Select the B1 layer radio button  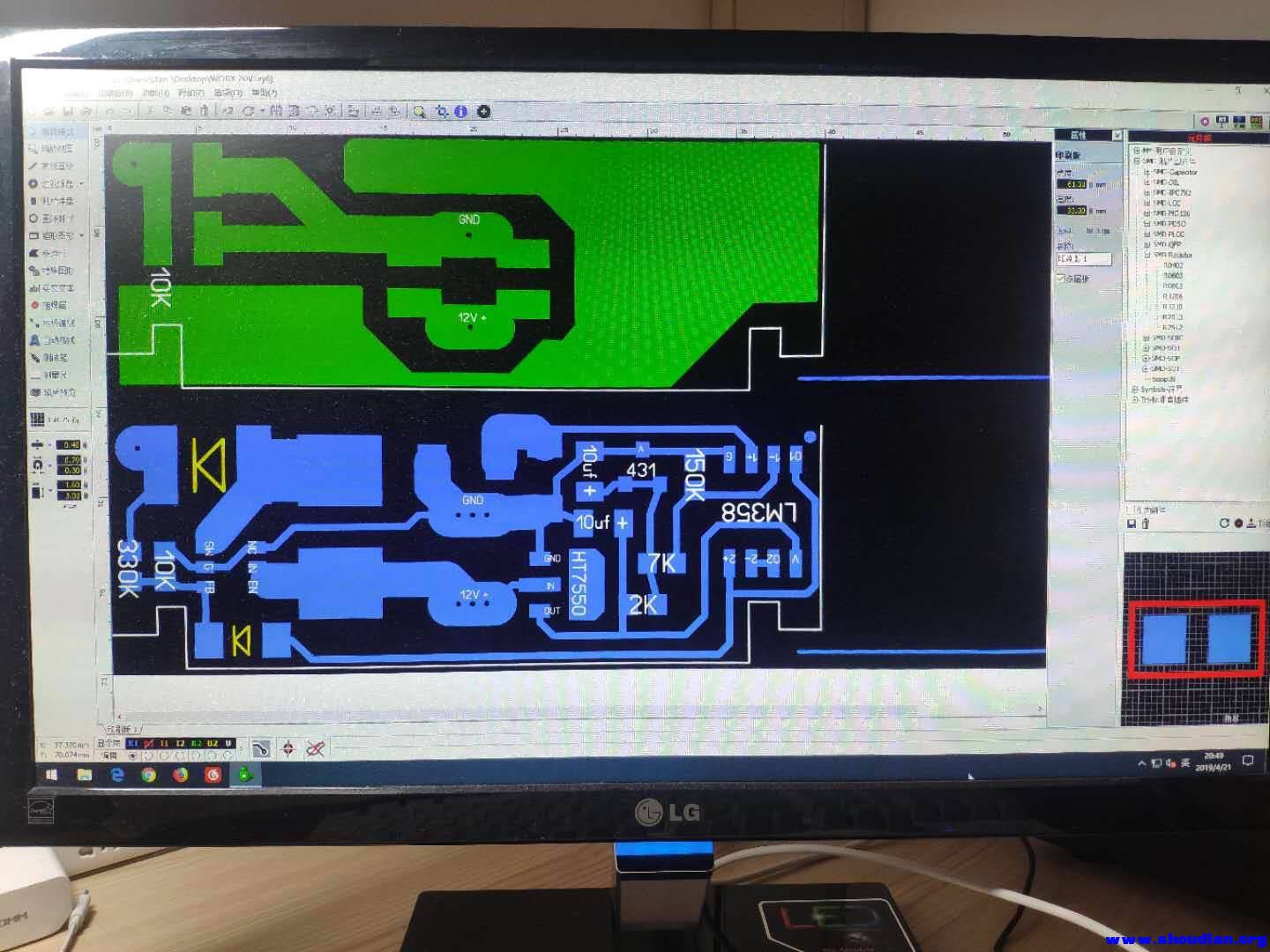148,755
